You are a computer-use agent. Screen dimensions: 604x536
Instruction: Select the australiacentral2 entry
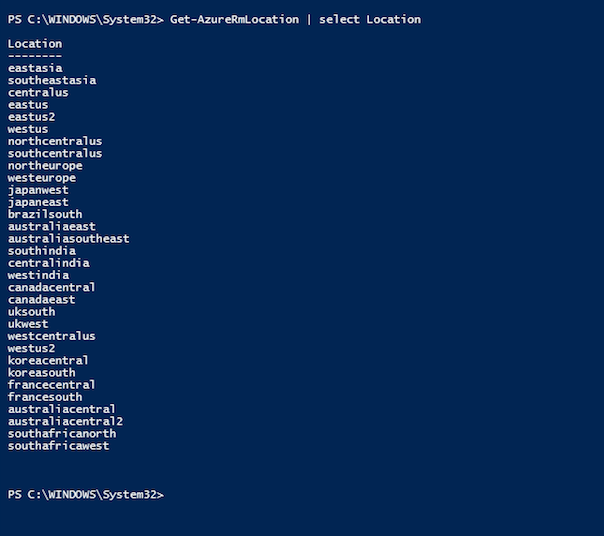[65, 421]
